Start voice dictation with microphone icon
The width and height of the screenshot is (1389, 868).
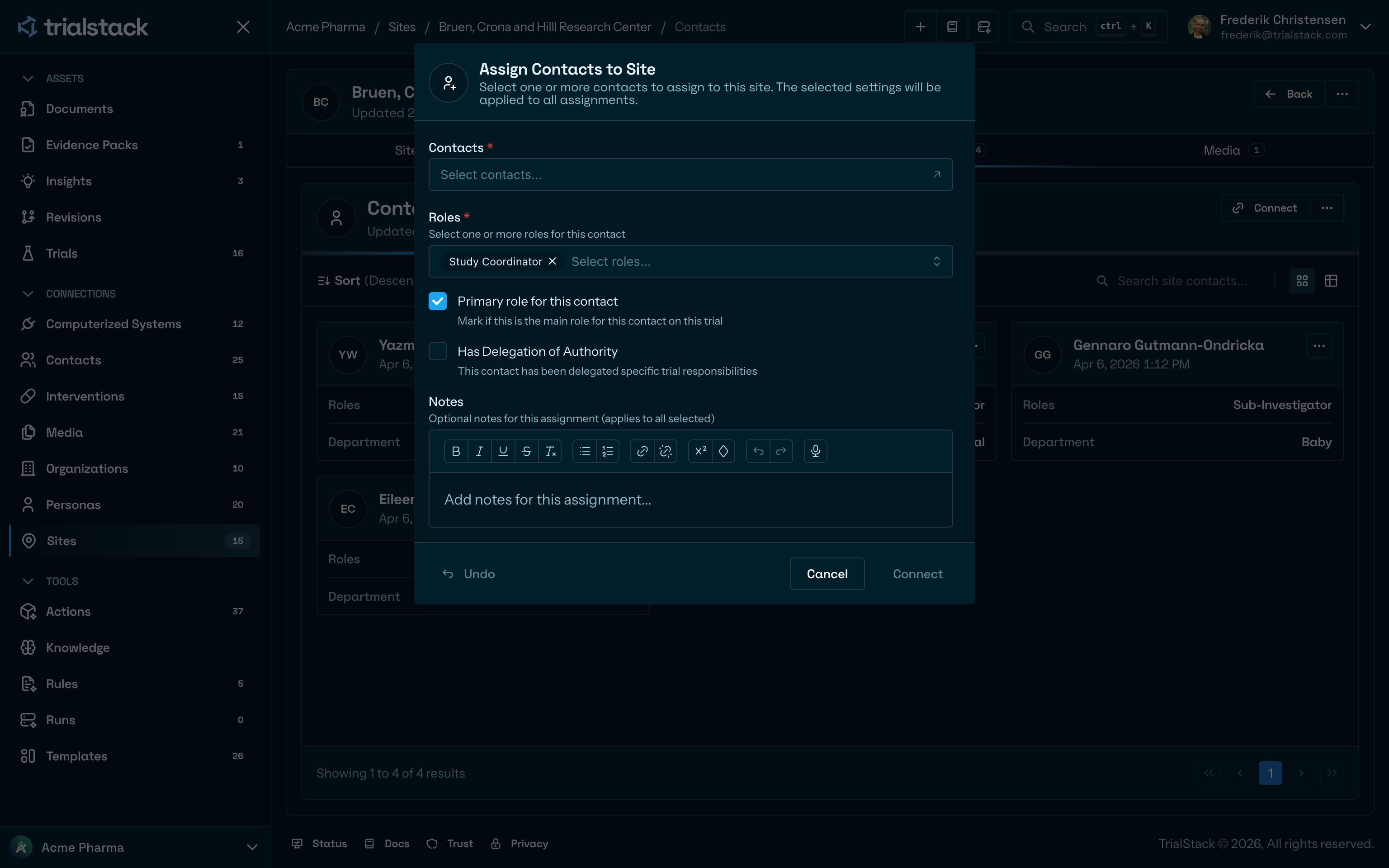tap(816, 451)
